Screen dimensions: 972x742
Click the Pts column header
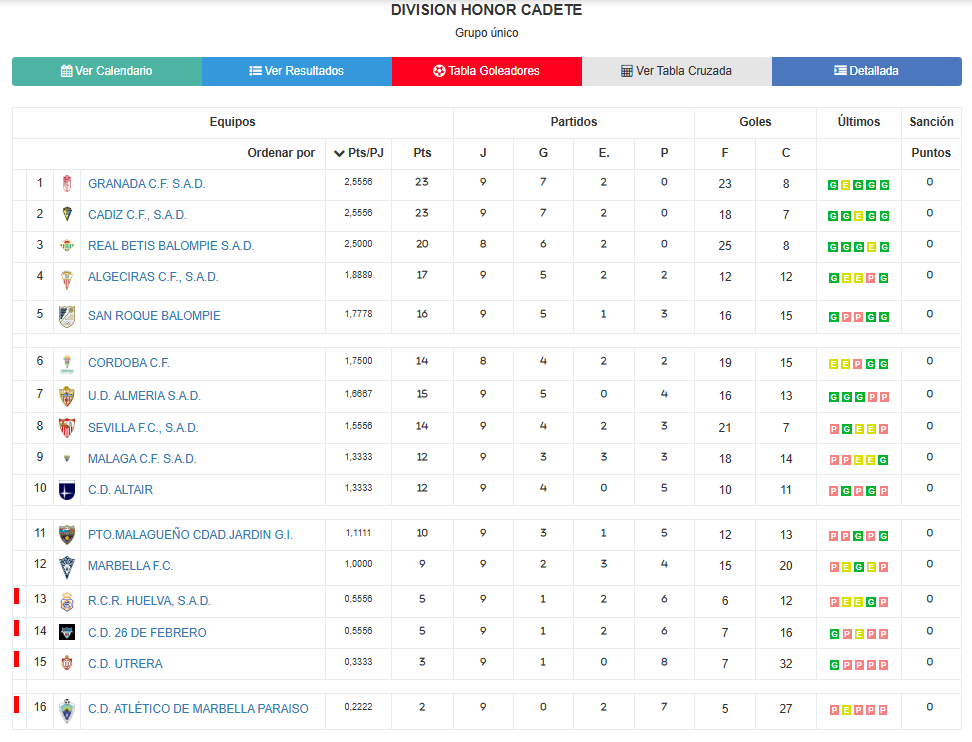422,153
